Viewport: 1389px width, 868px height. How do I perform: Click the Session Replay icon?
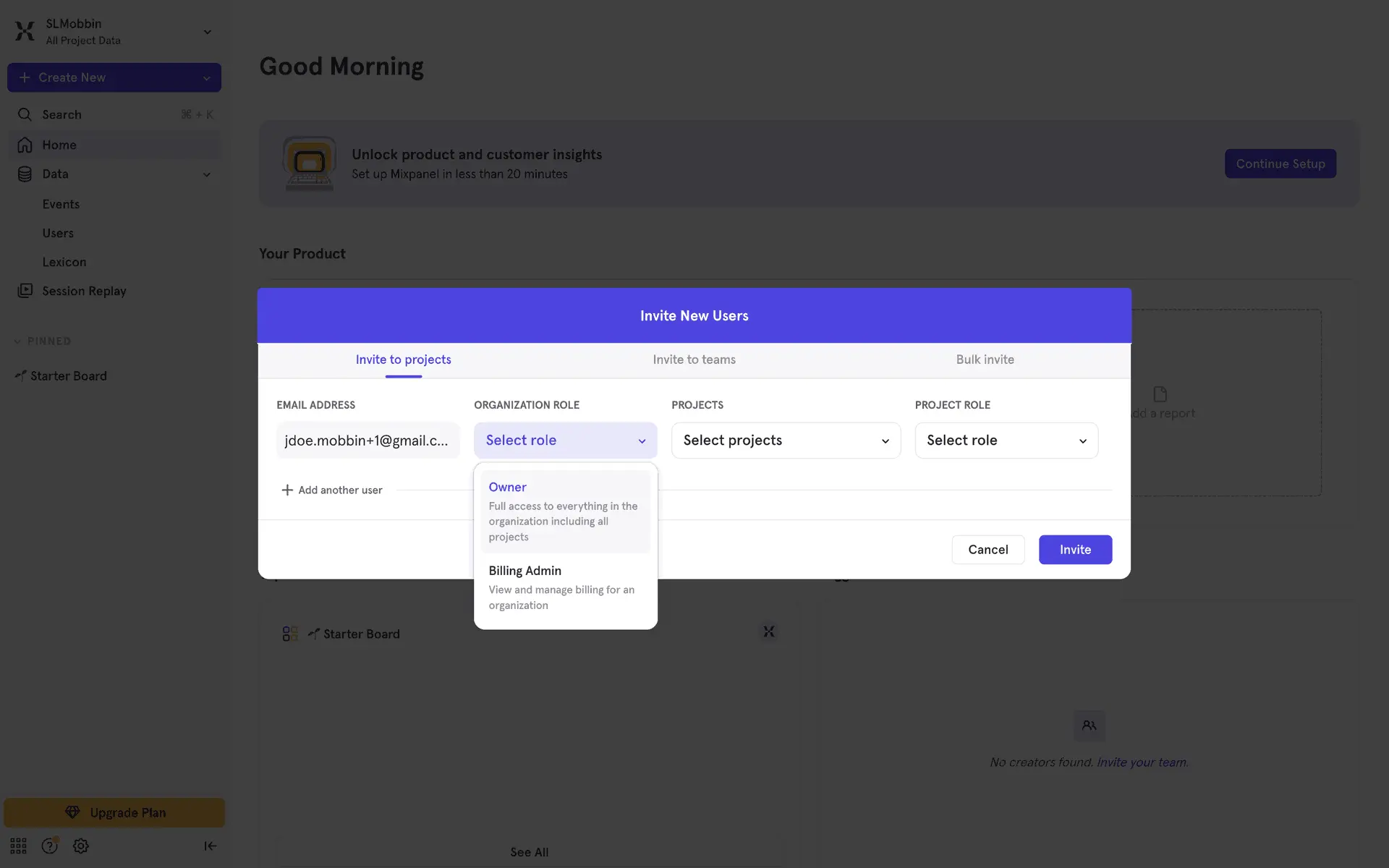coord(25,291)
